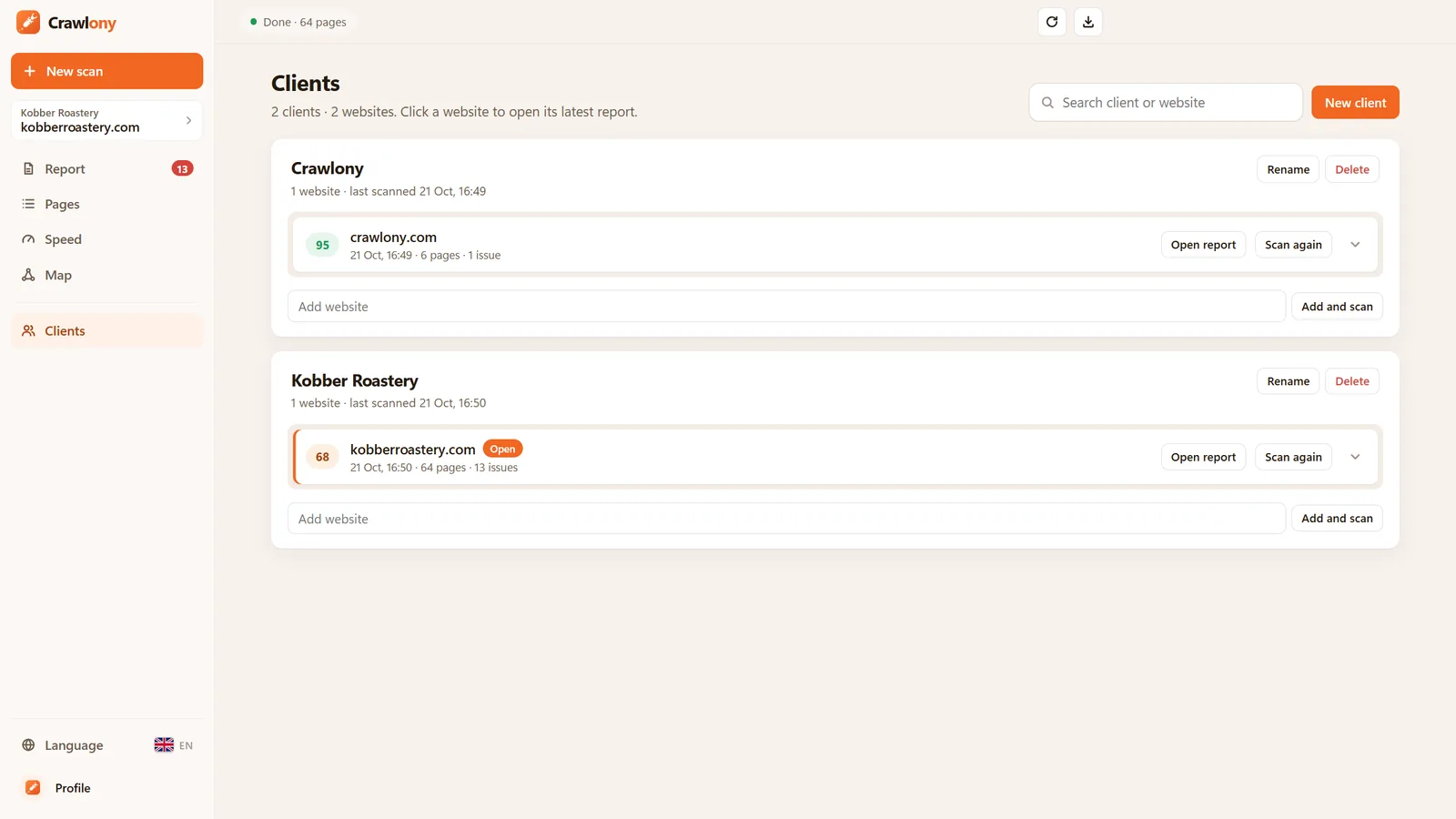Click the magnifier icon in search box
The height and width of the screenshot is (819, 1456).
(1047, 103)
